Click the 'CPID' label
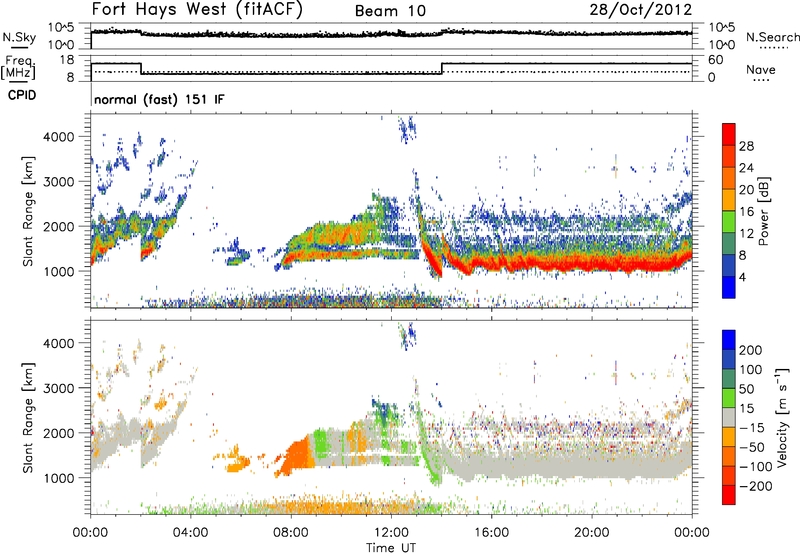The height and width of the screenshot is (554, 800). coord(22,95)
